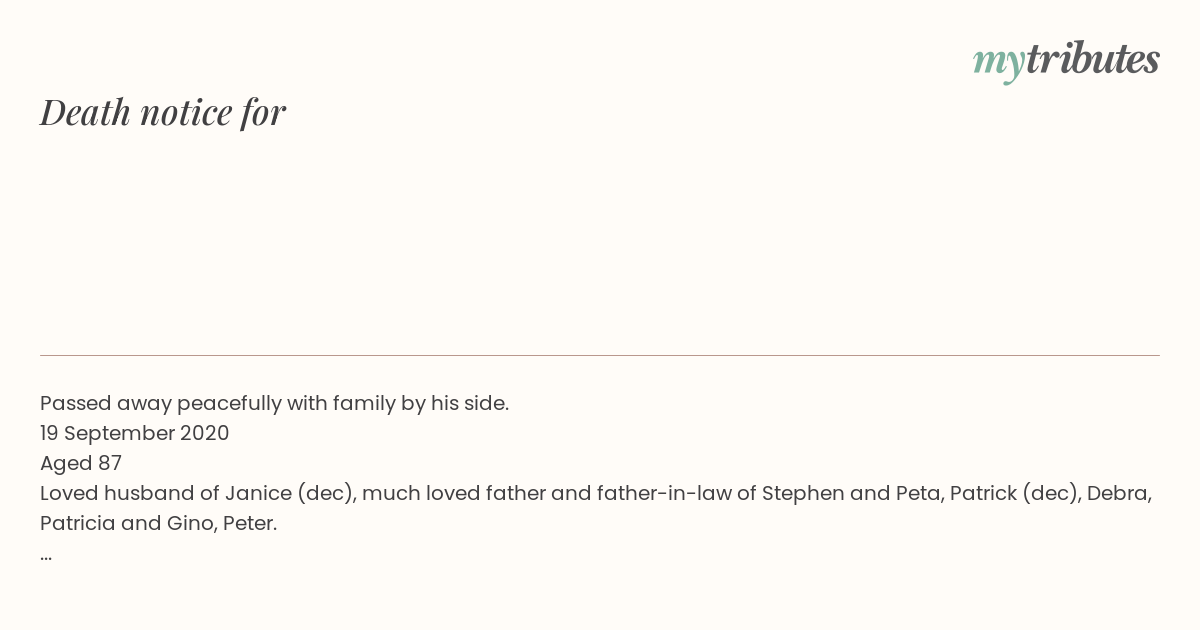Click the horizontal divider line
Viewport: 1200px width, 630px height.
click(x=600, y=355)
